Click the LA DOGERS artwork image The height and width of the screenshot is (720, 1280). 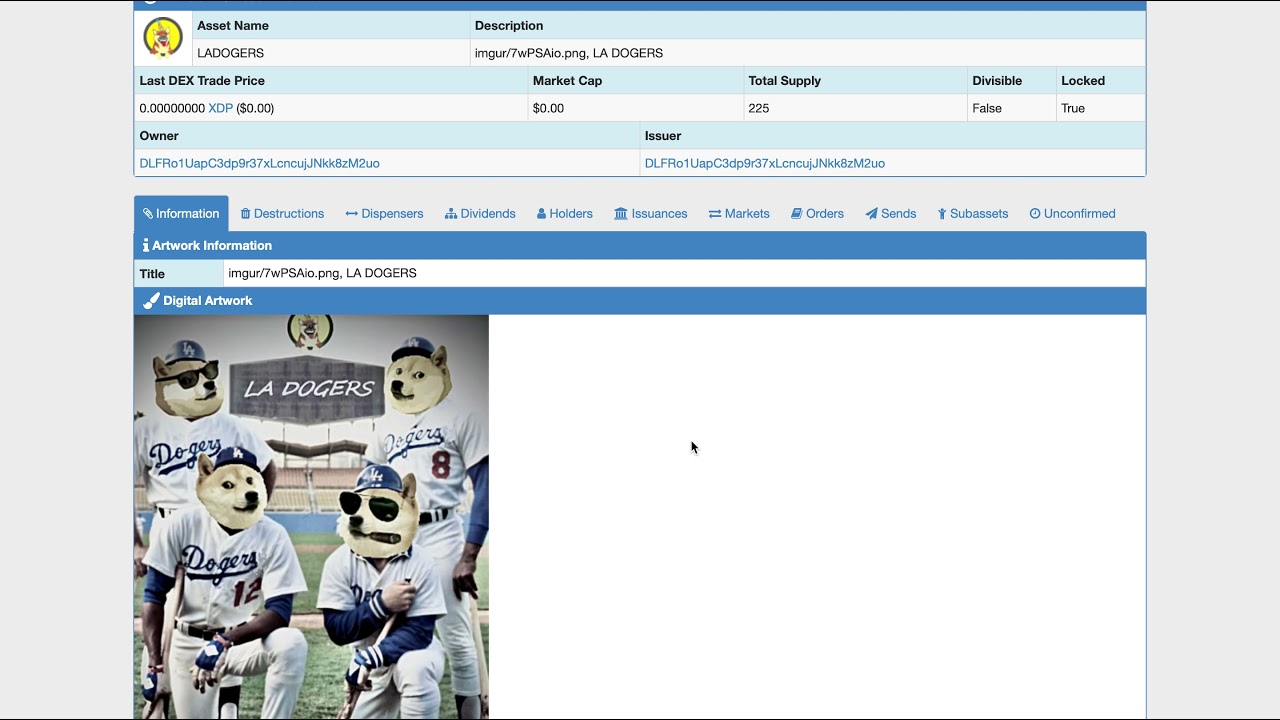[311, 516]
